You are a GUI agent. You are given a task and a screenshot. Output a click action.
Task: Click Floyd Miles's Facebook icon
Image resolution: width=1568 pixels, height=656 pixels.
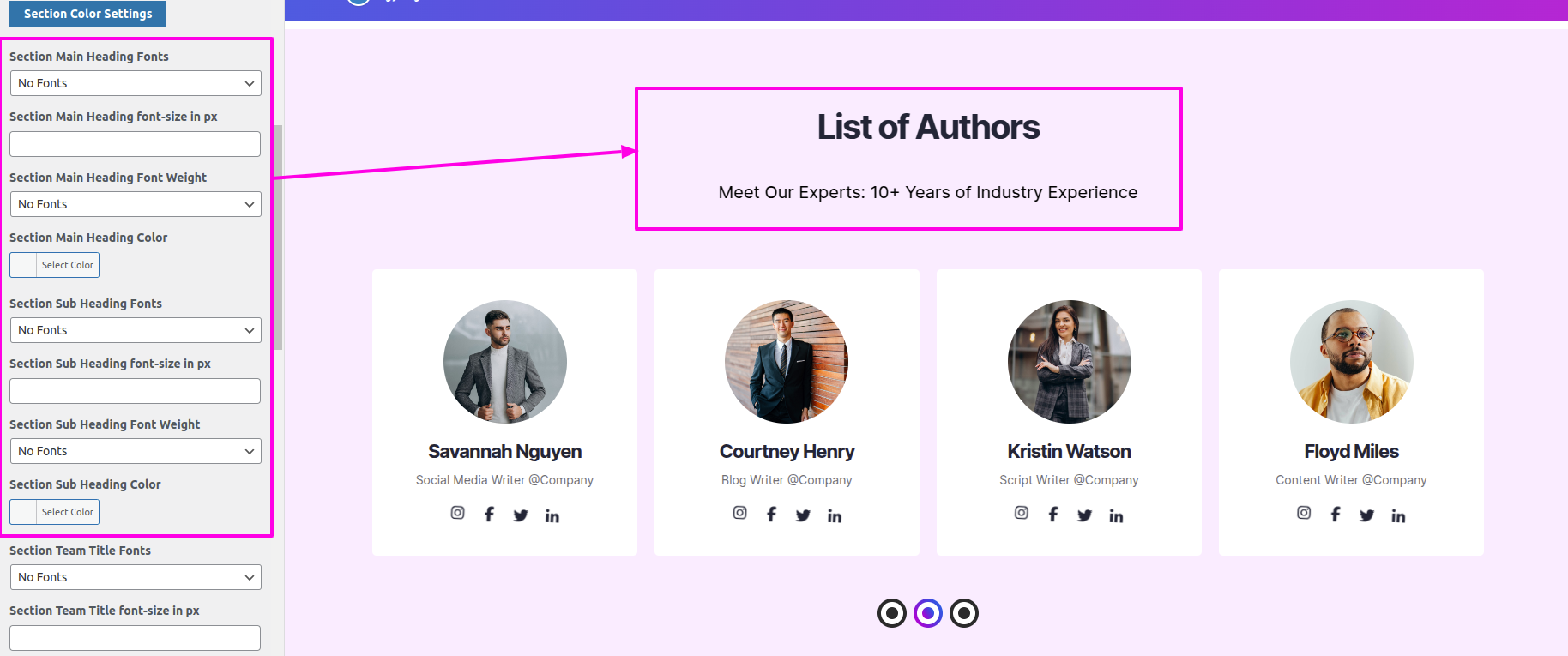tap(1336, 514)
